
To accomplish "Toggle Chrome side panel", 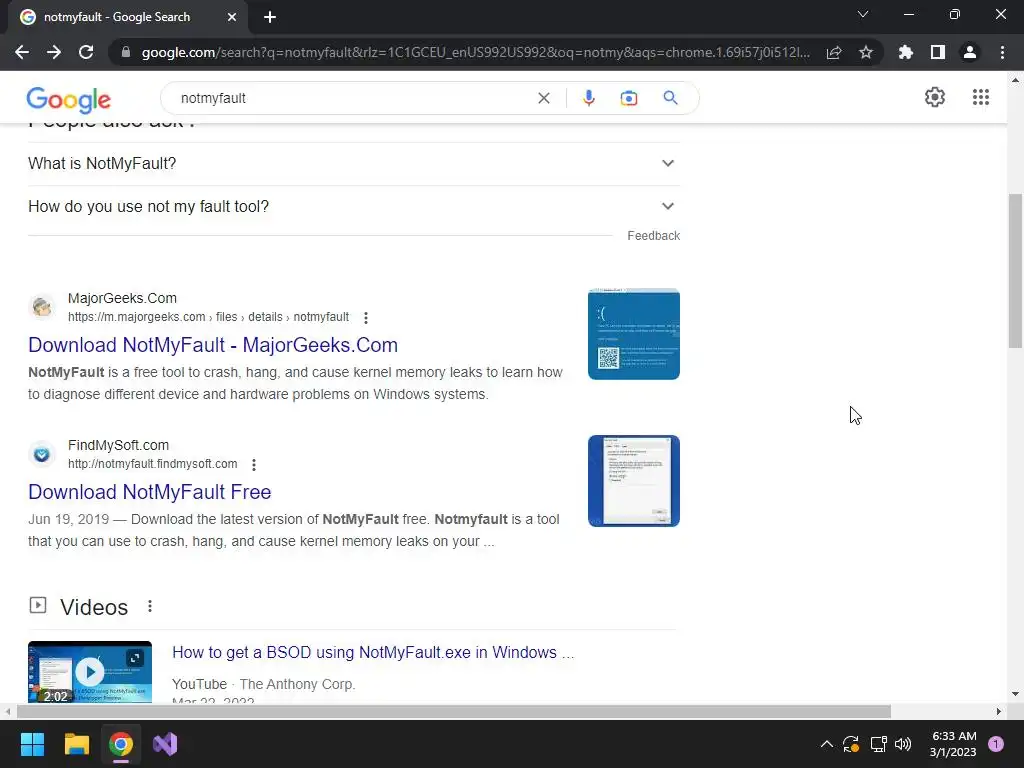I will (938, 52).
